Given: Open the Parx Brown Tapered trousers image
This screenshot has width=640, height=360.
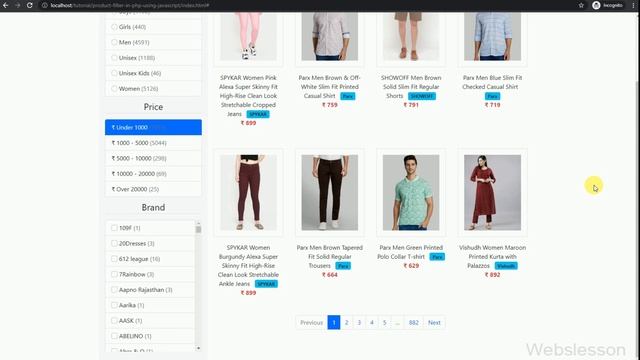Looking at the screenshot, I should click(x=329, y=193).
